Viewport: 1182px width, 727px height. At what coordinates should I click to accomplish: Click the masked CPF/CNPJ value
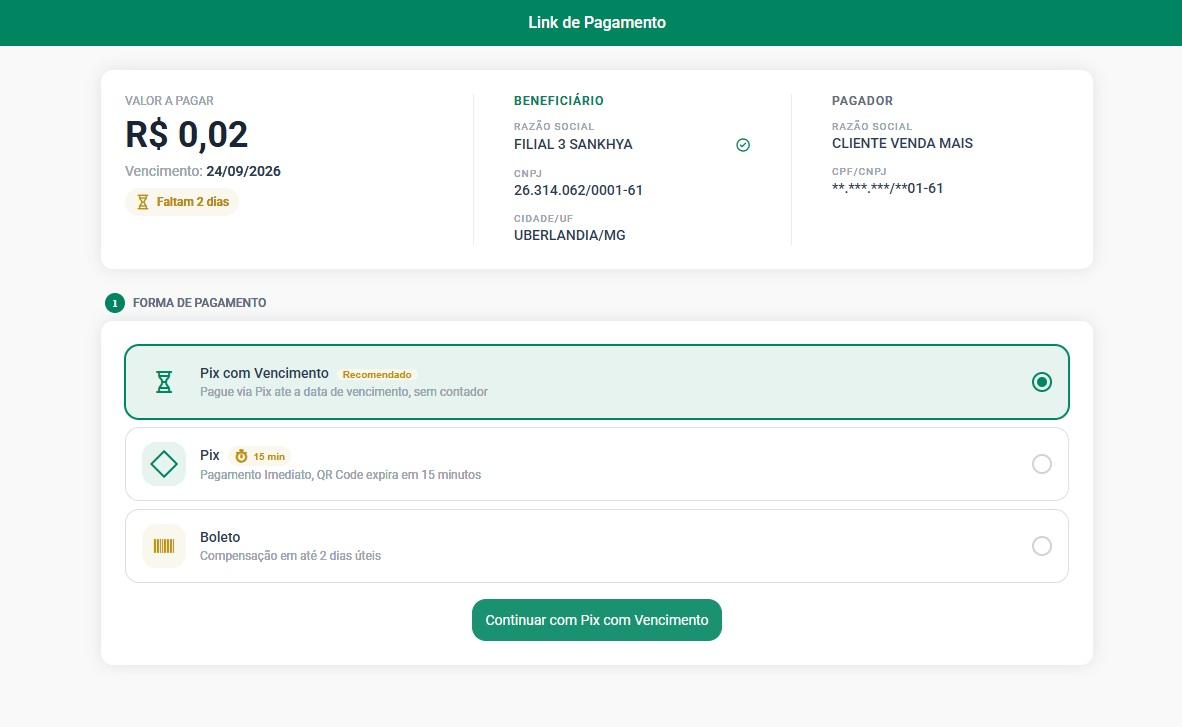click(x=887, y=189)
